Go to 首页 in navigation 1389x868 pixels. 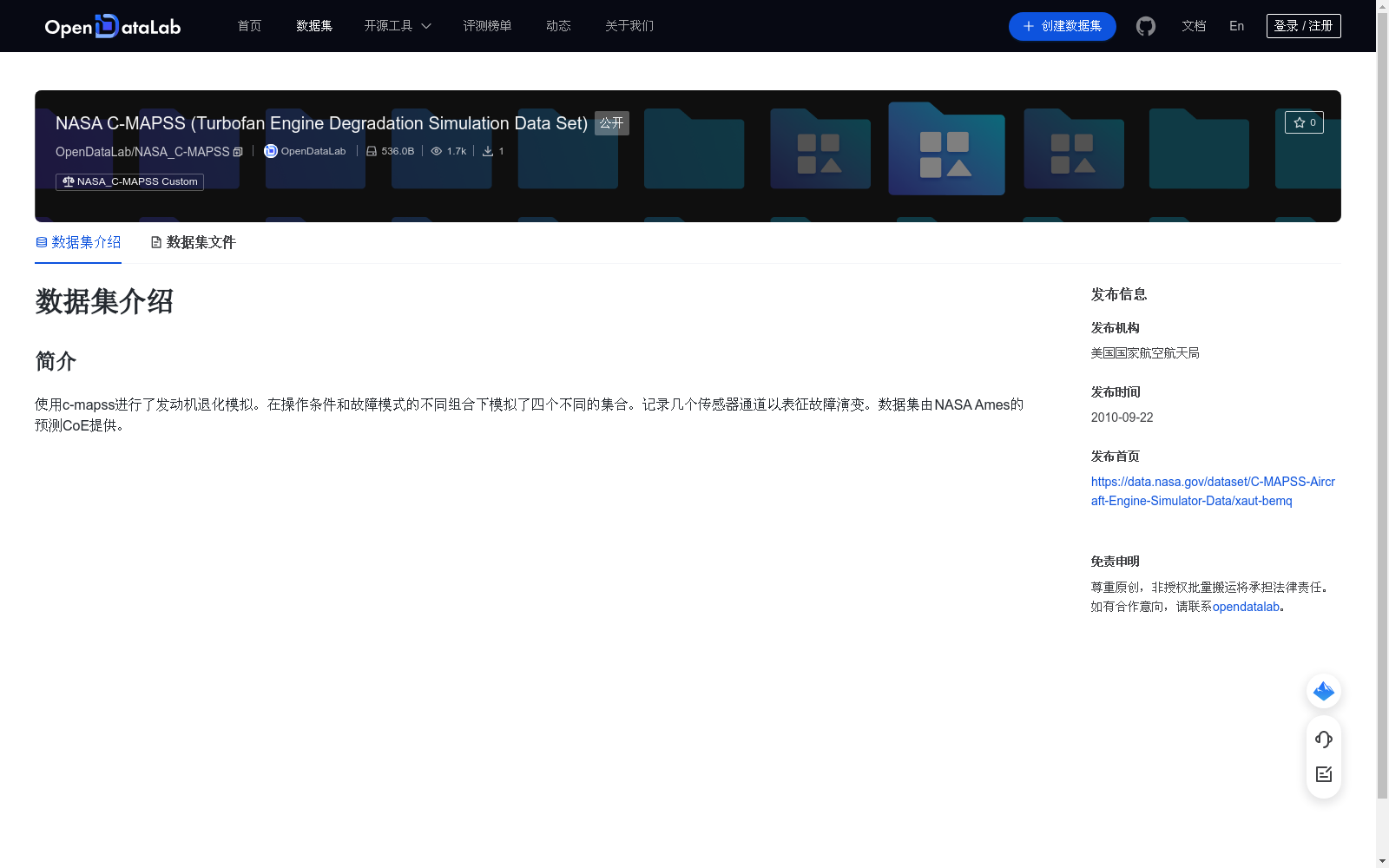[x=249, y=26]
